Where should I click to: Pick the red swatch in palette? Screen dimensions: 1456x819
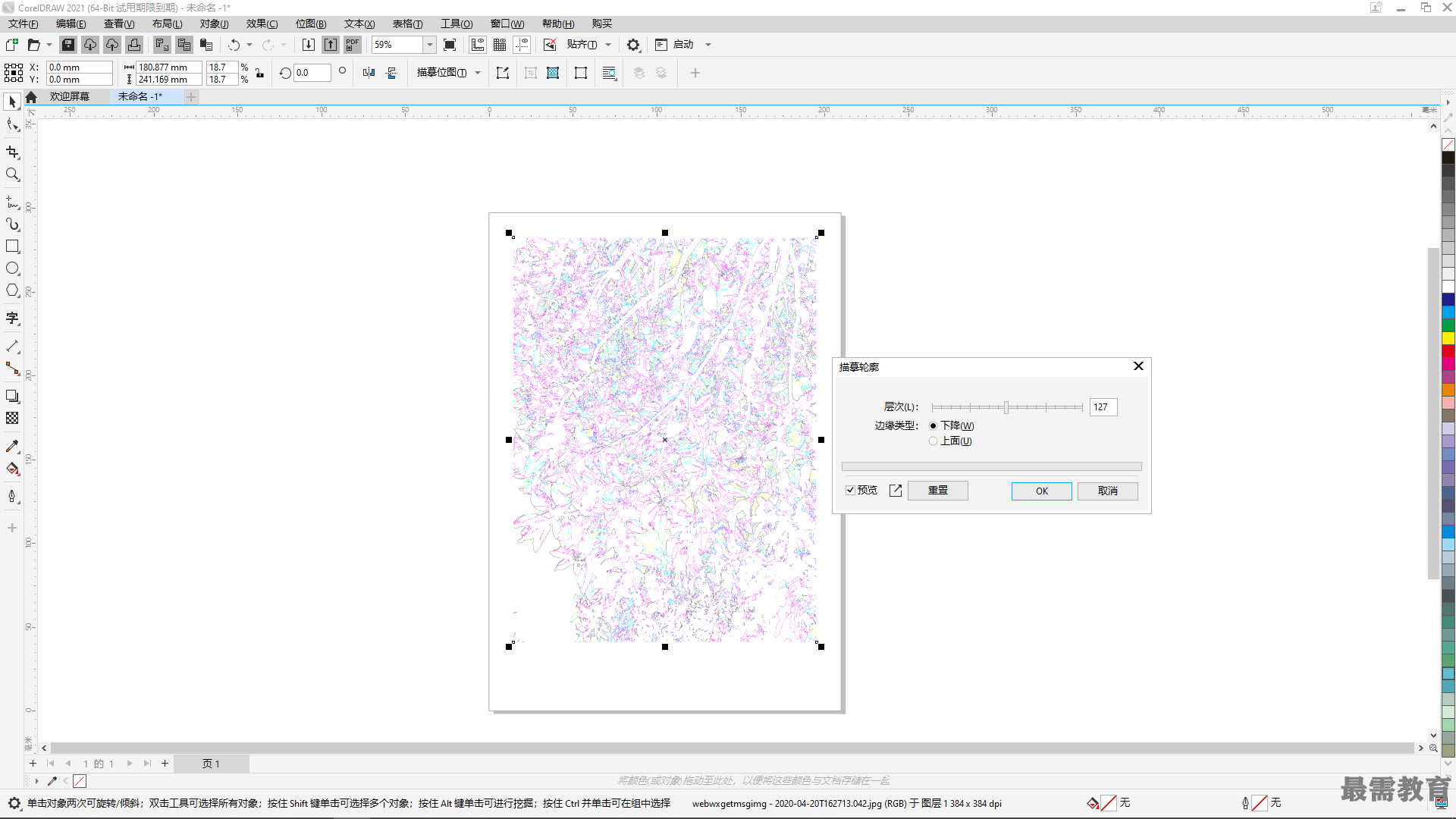(1448, 351)
